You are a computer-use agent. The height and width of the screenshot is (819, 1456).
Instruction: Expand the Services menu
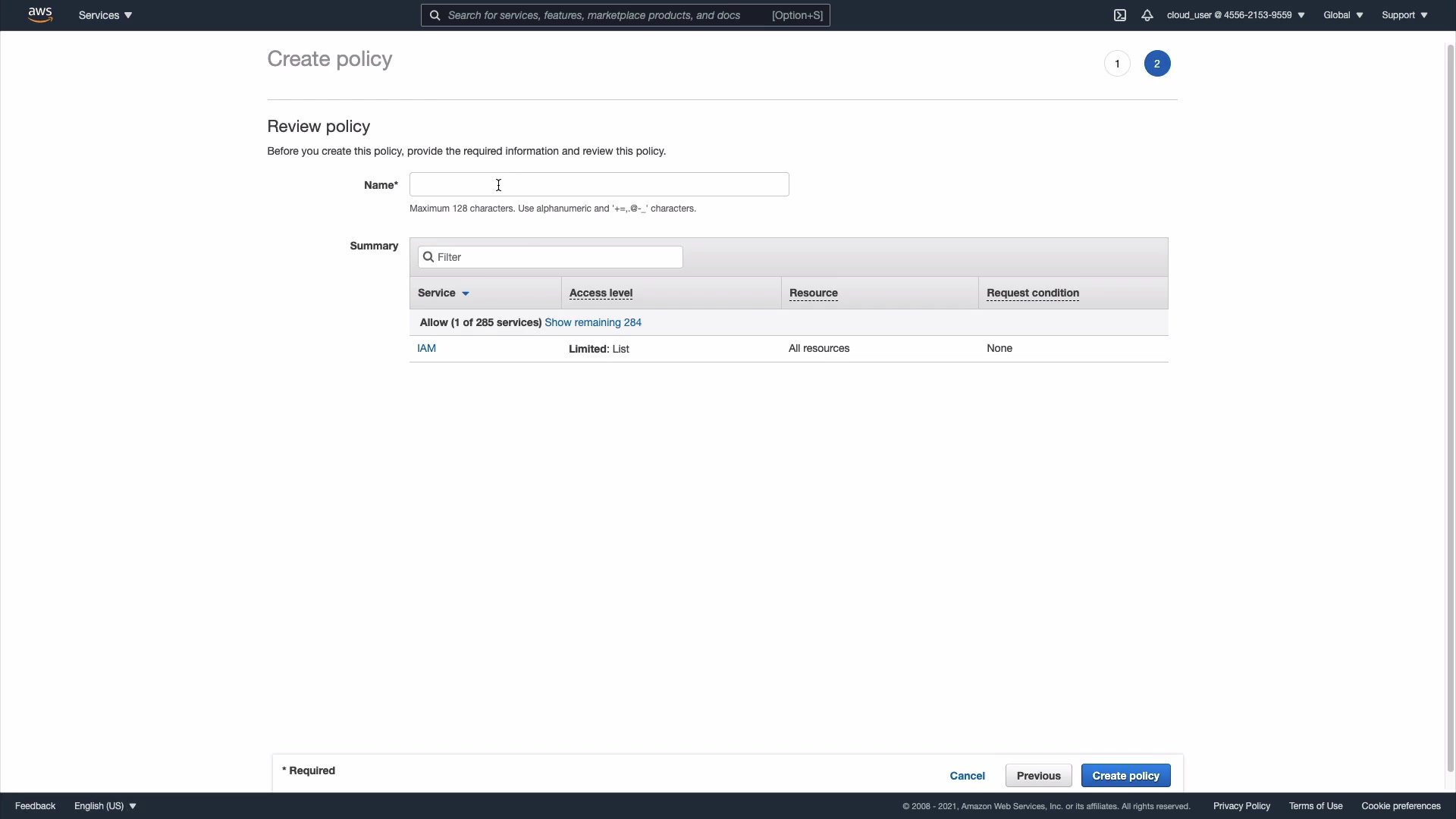[x=105, y=15]
